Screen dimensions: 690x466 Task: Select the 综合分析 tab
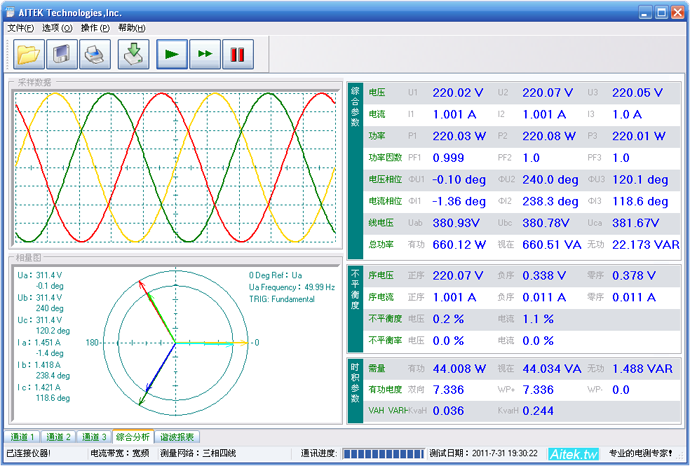point(133,437)
